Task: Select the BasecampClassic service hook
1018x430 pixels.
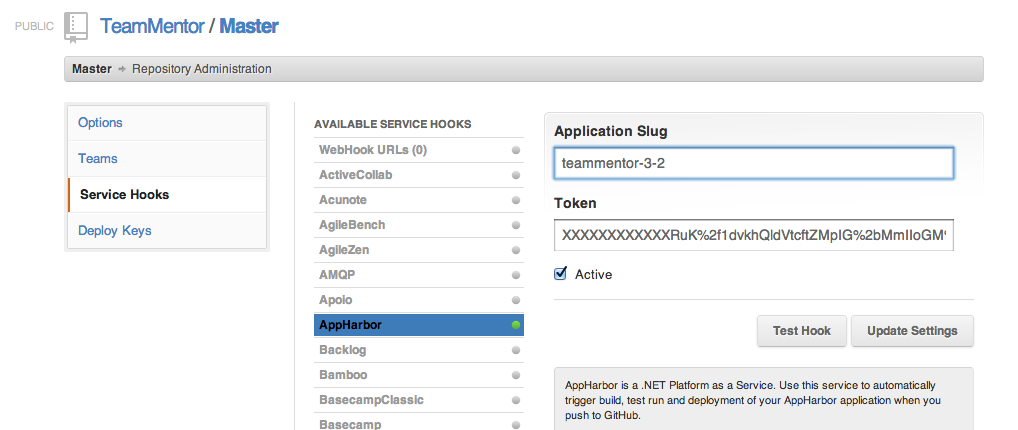Action: point(371,400)
